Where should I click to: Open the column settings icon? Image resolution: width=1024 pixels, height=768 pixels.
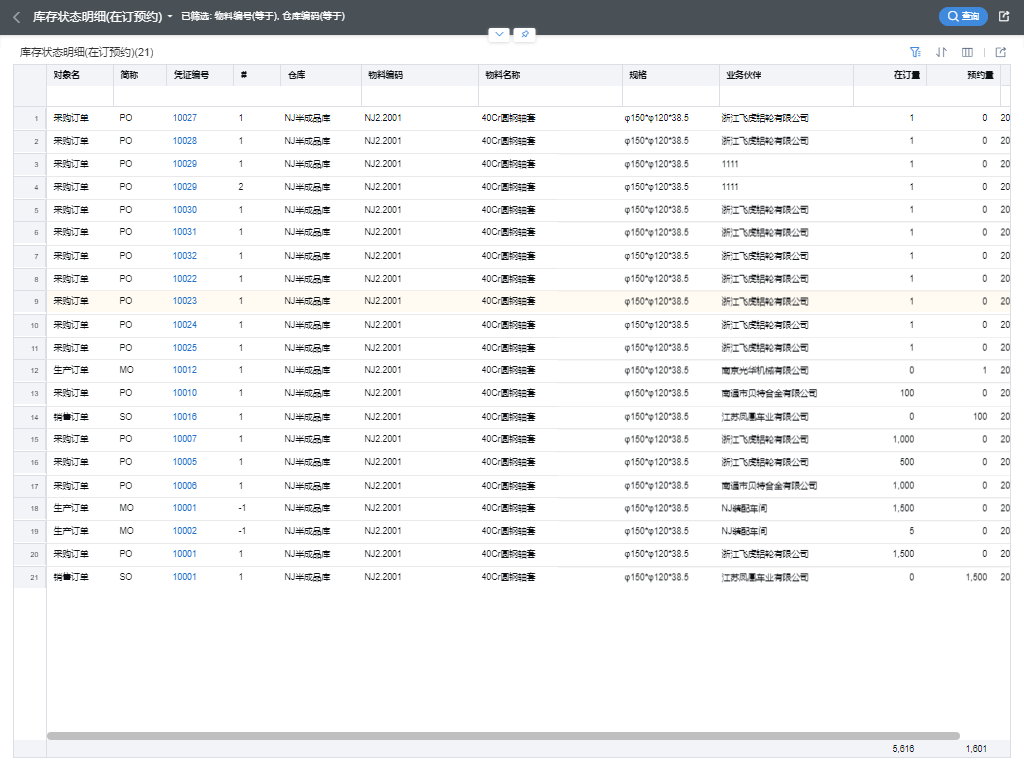(967, 52)
